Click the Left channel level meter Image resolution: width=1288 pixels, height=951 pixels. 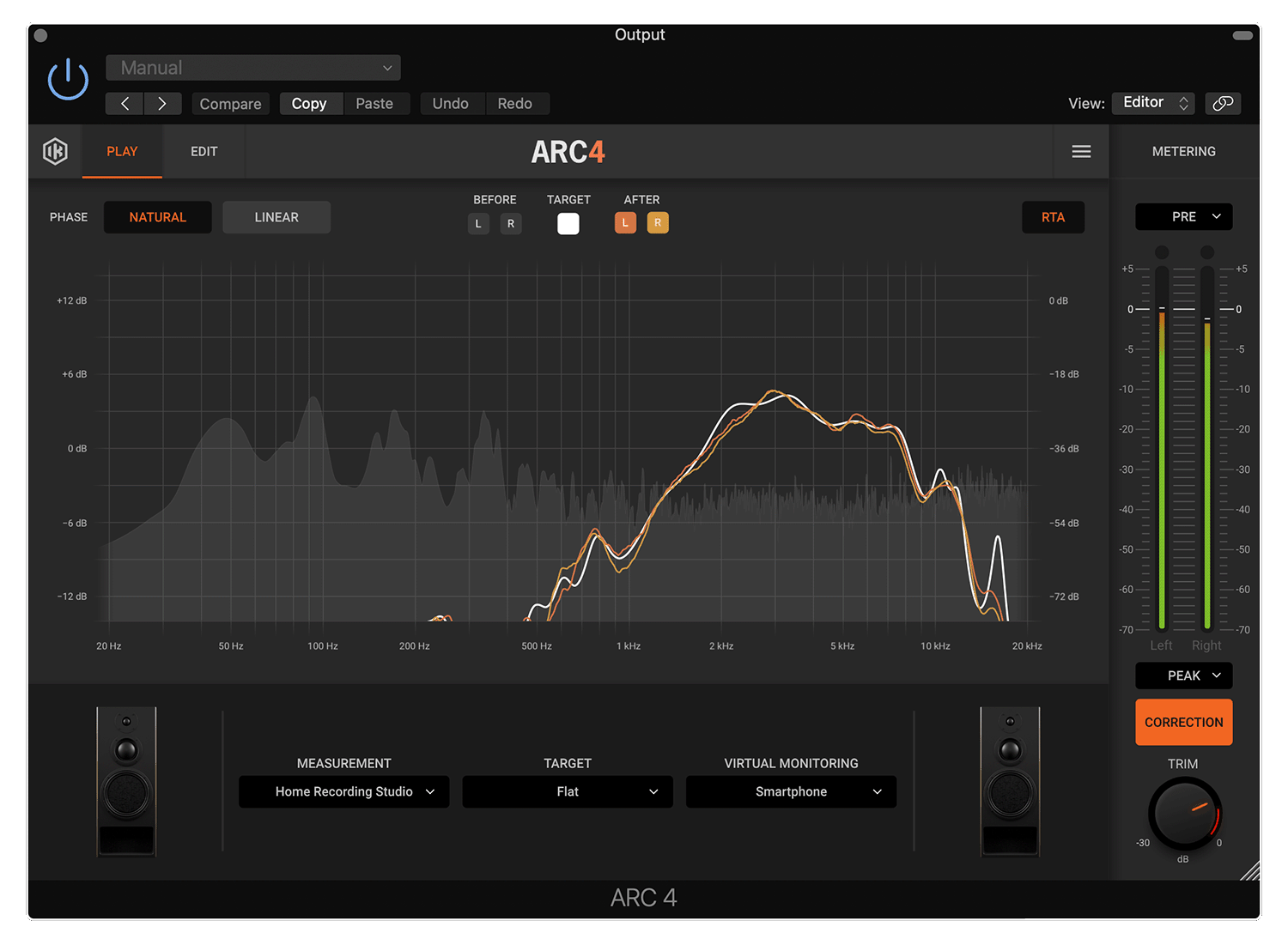[1162, 448]
